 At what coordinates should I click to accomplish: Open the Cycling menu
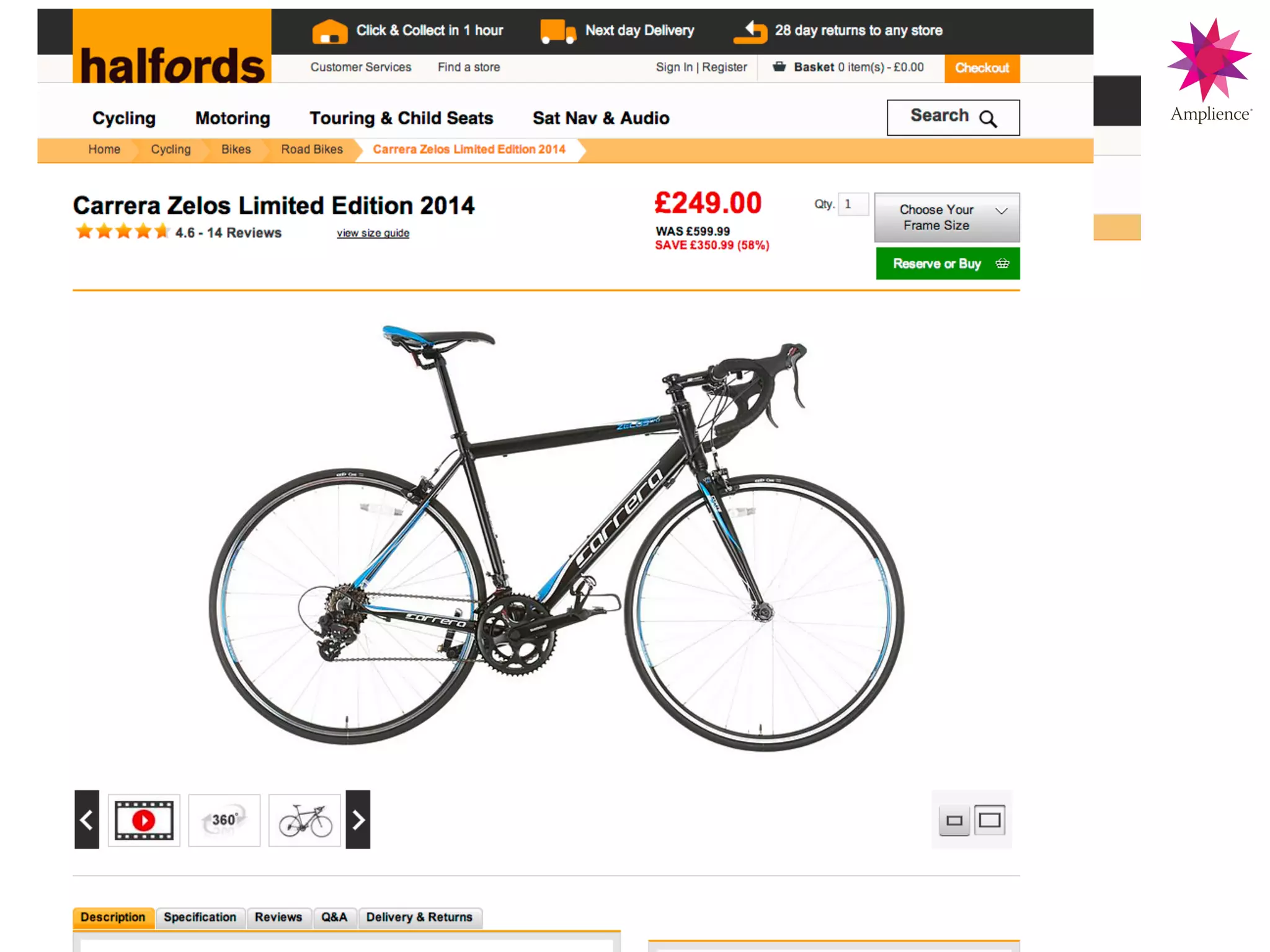coord(124,118)
